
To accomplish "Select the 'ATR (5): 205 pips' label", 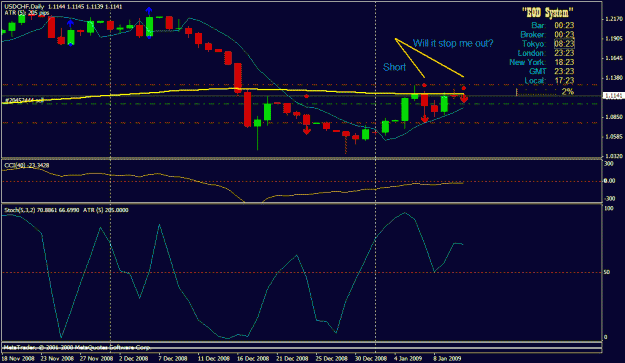I will point(27,13).
